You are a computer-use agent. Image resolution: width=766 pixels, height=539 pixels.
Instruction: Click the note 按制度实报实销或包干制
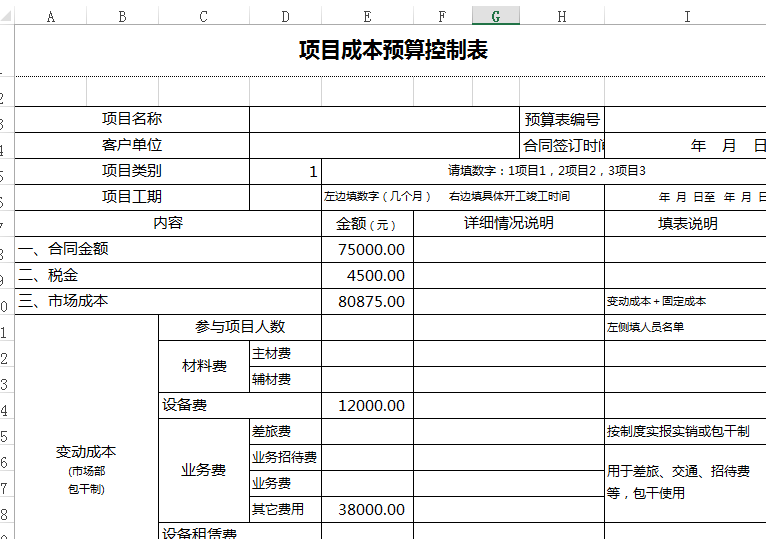(x=678, y=431)
